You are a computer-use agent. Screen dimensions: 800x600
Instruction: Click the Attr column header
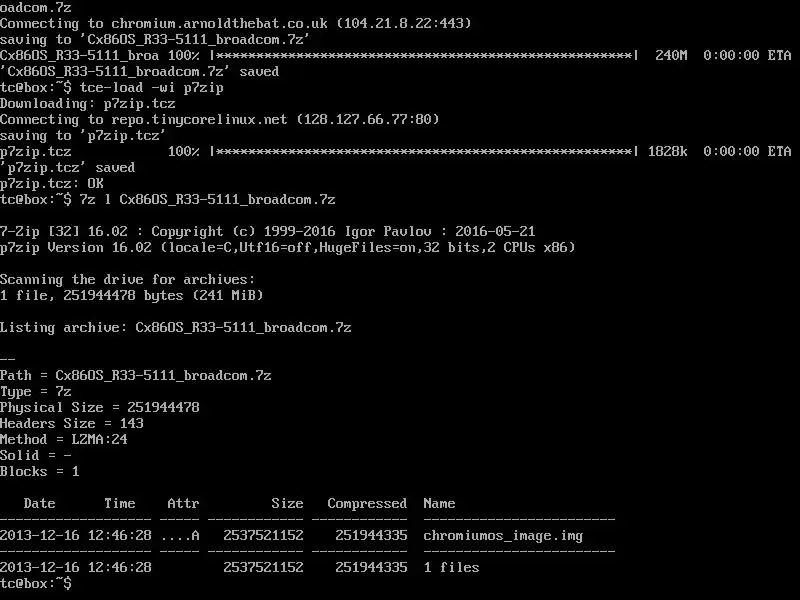click(x=183, y=503)
